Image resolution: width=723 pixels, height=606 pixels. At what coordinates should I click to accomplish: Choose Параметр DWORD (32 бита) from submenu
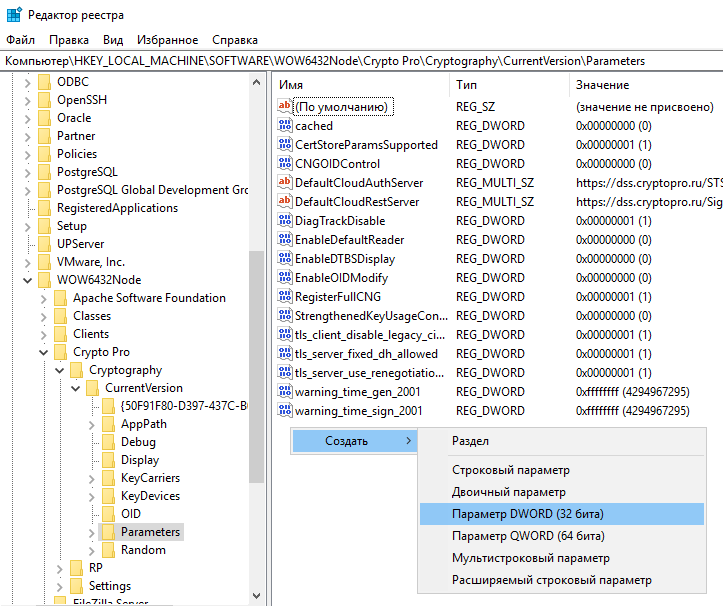562,514
